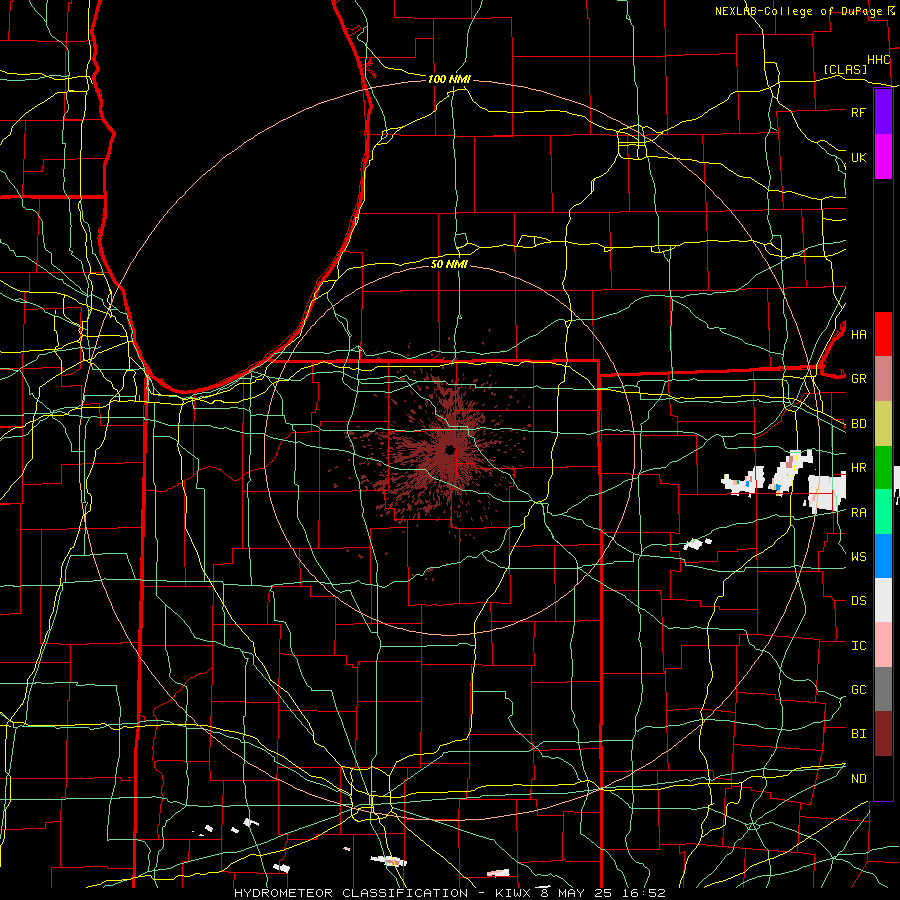Click the 50 NMI range ring label
Image resolution: width=900 pixels, height=900 pixels.
point(449,264)
